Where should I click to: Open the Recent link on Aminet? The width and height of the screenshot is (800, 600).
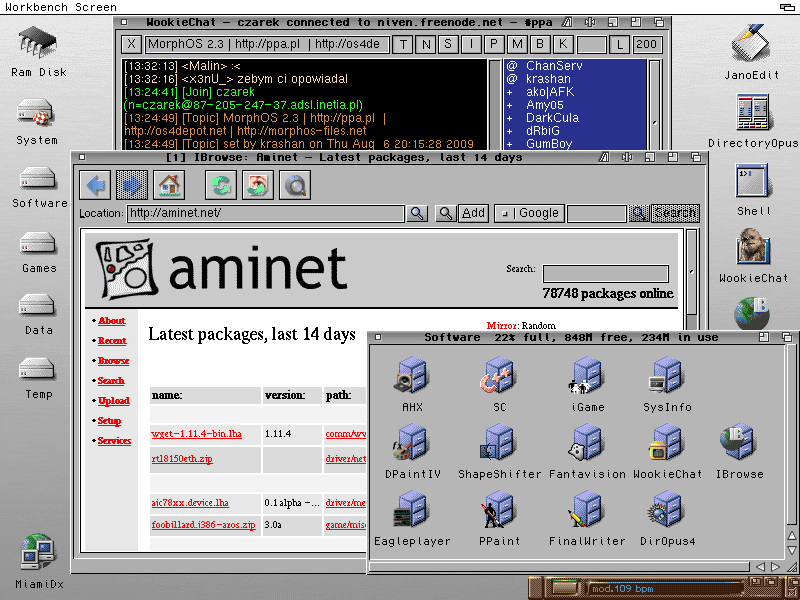pos(112,341)
